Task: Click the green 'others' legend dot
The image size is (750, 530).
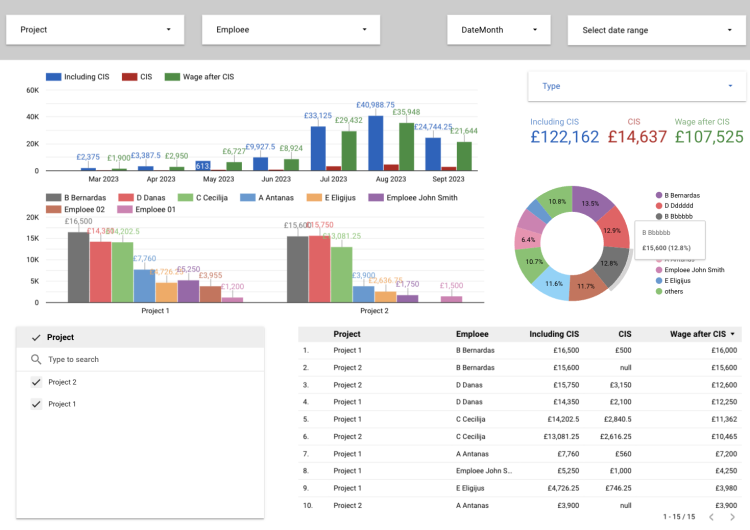Action: tap(659, 291)
